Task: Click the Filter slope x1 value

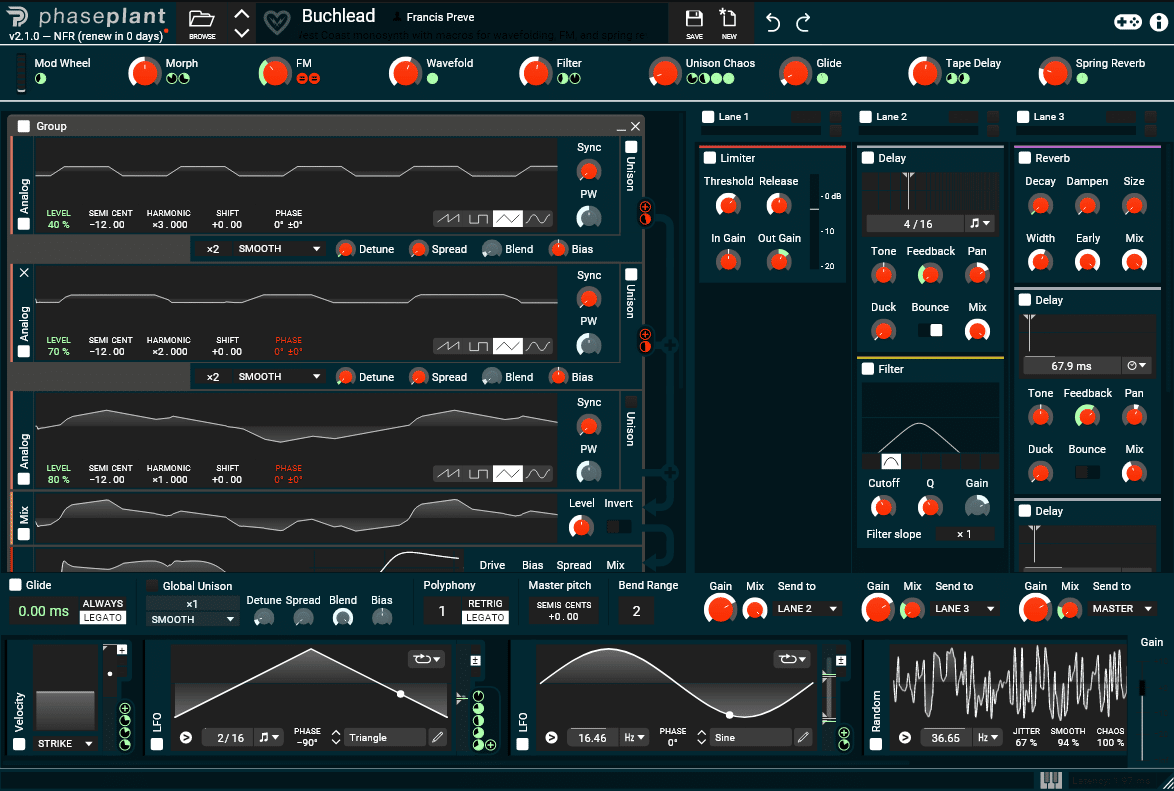Action: click(964, 534)
